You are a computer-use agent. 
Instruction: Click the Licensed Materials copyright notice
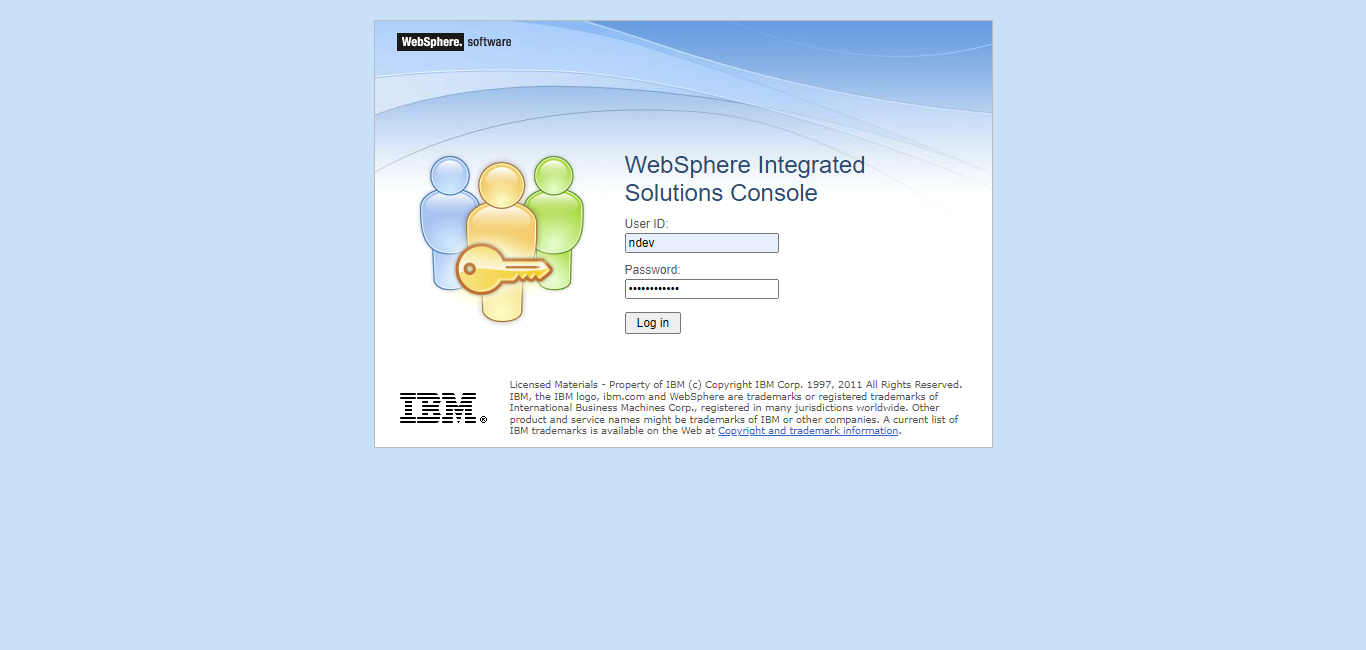point(735,408)
